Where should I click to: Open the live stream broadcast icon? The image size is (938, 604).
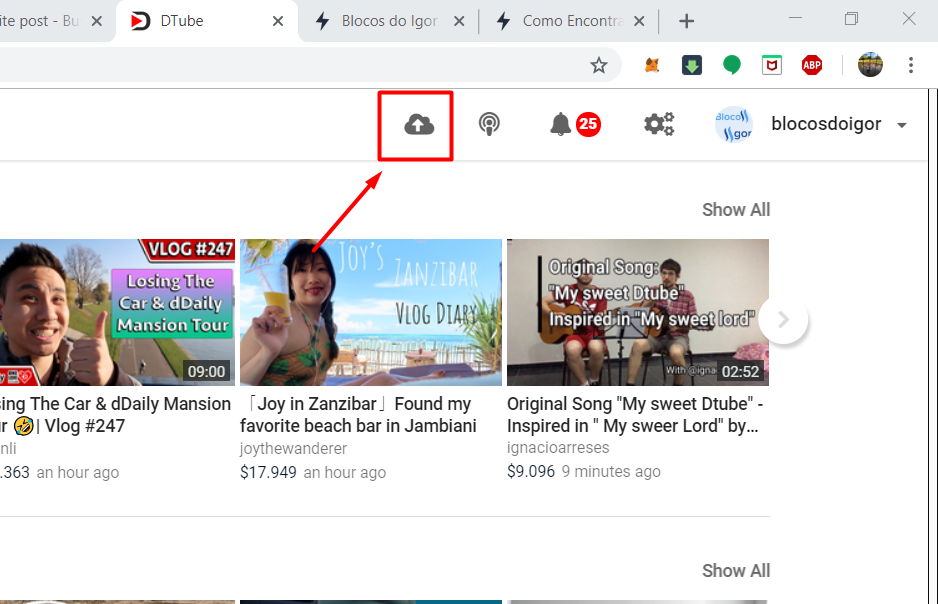point(489,124)
